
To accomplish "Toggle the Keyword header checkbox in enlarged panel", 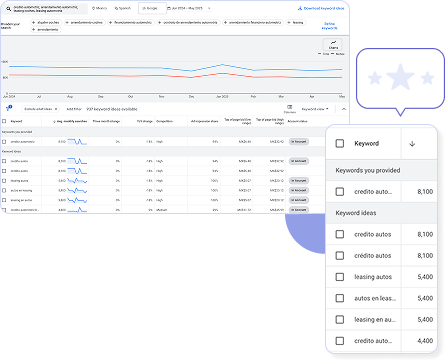I will tap(340, 143).
